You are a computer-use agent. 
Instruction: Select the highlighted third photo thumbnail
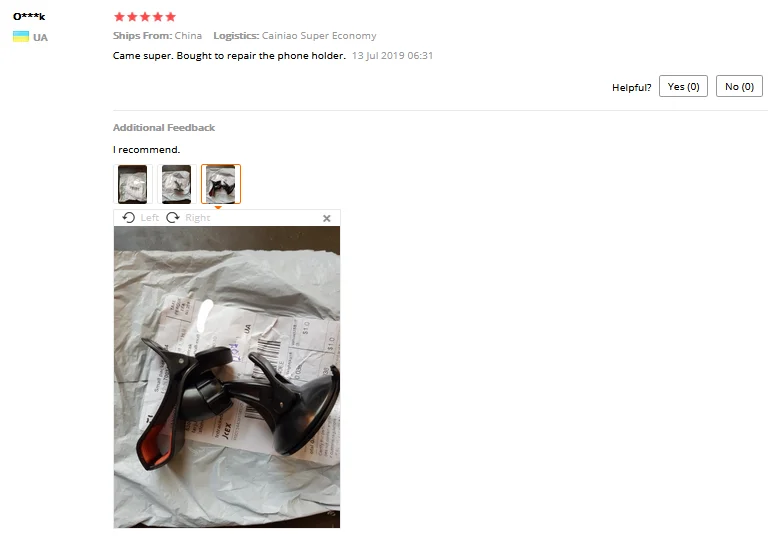[221, 184]
